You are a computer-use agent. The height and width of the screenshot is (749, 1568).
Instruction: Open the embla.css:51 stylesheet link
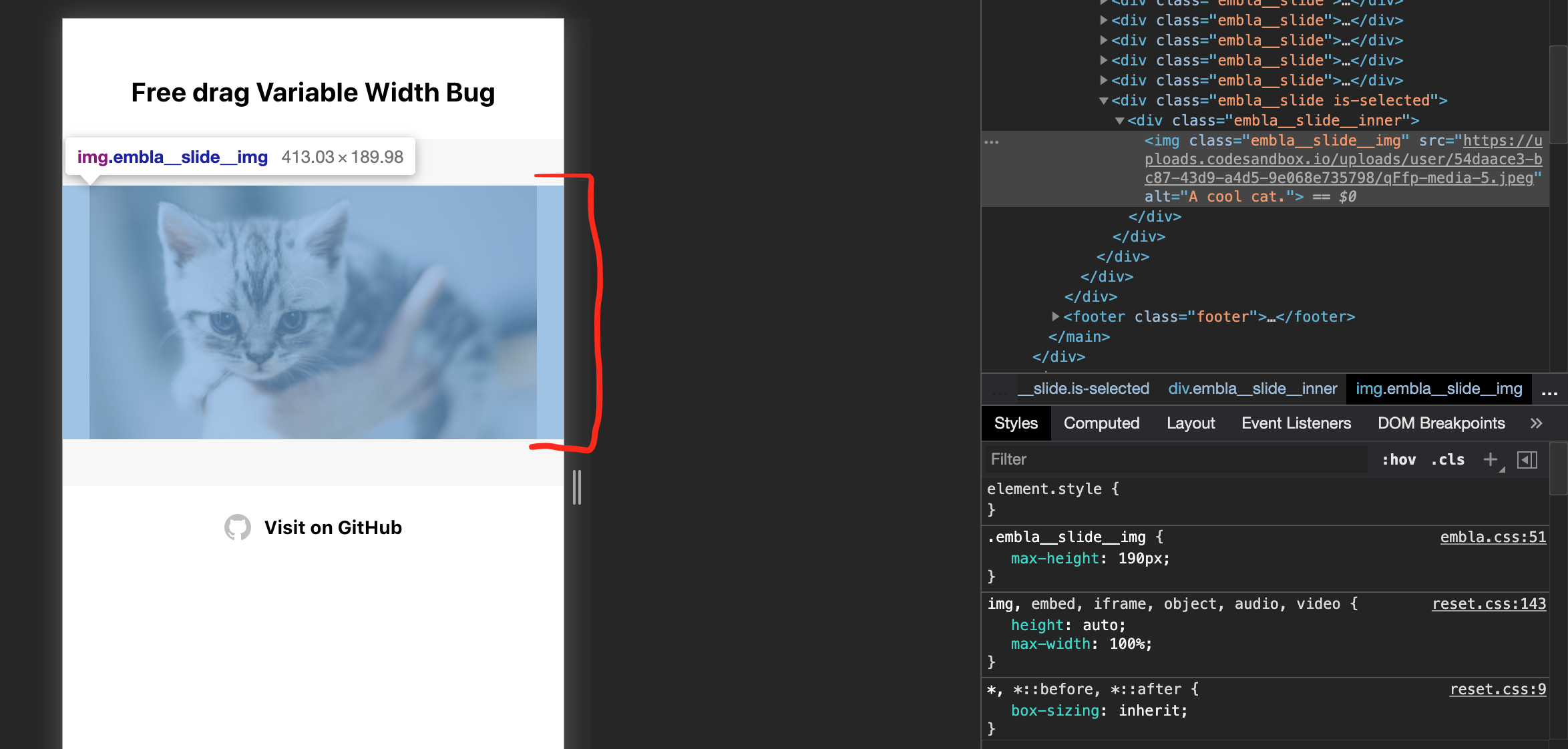tap(1493, 537)
